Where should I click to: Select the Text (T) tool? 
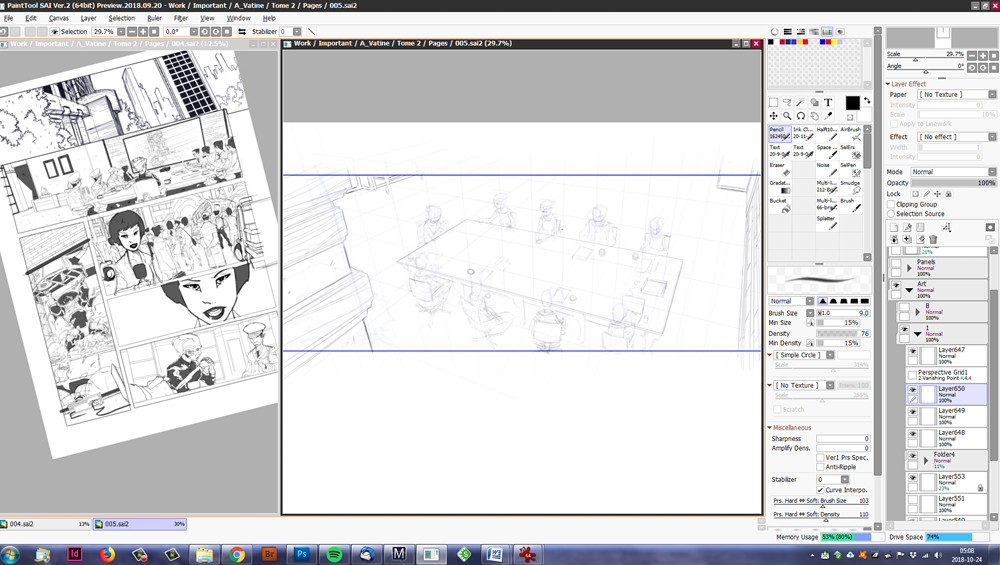pos(828,103)
